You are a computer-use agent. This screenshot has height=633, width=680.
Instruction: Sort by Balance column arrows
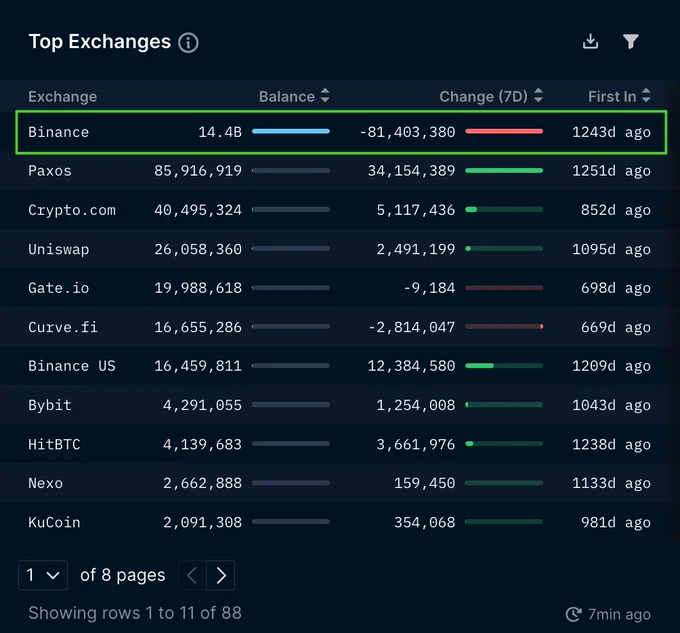tap(325, 95)
